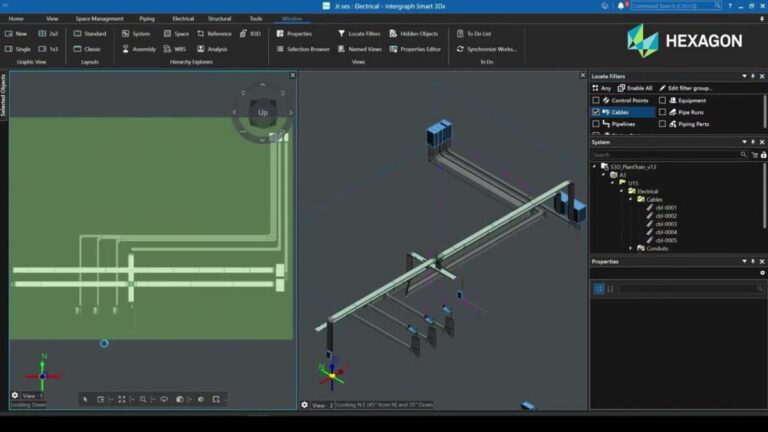The height and width of the screenshot is (432, 768).
Task: Open the R3D explorer
Action: tap(250, 34)
